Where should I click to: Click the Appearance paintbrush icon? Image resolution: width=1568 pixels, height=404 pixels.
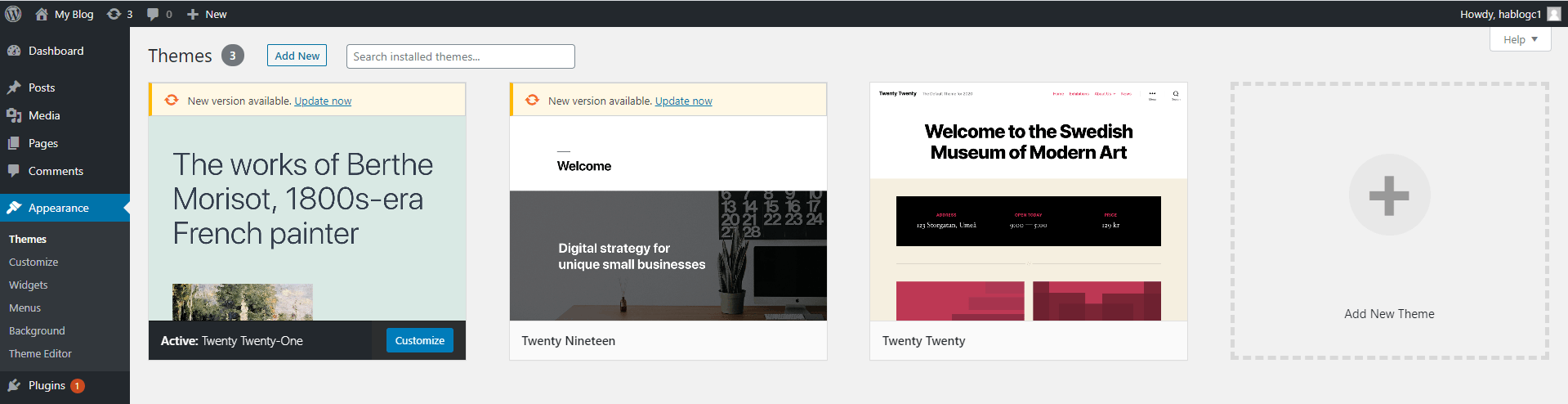pyautogui.click(x=14, y=208)
